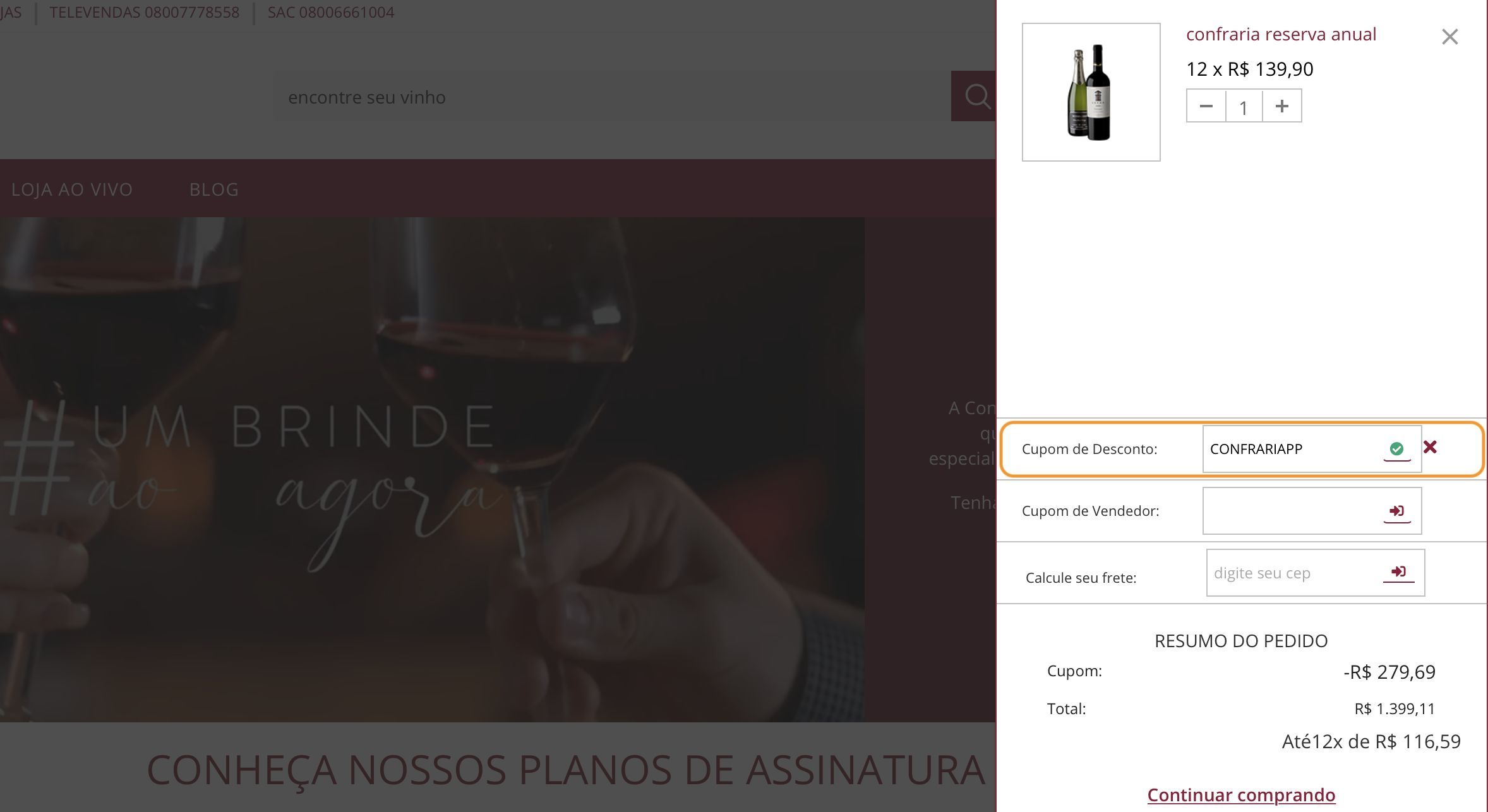This screenshot has width=1488, height=812.
Task: Click the TELEVENDAS phone number link
Action: click(x=144, y=12)
